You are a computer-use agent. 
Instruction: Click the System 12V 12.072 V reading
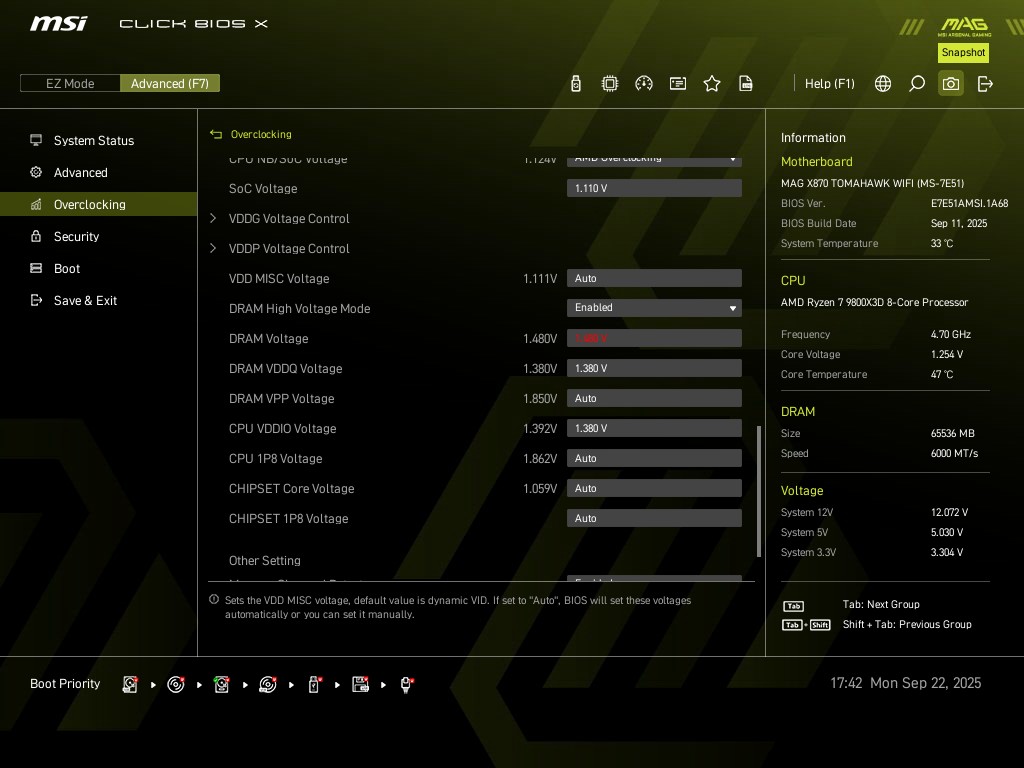[x=949, y=513]
